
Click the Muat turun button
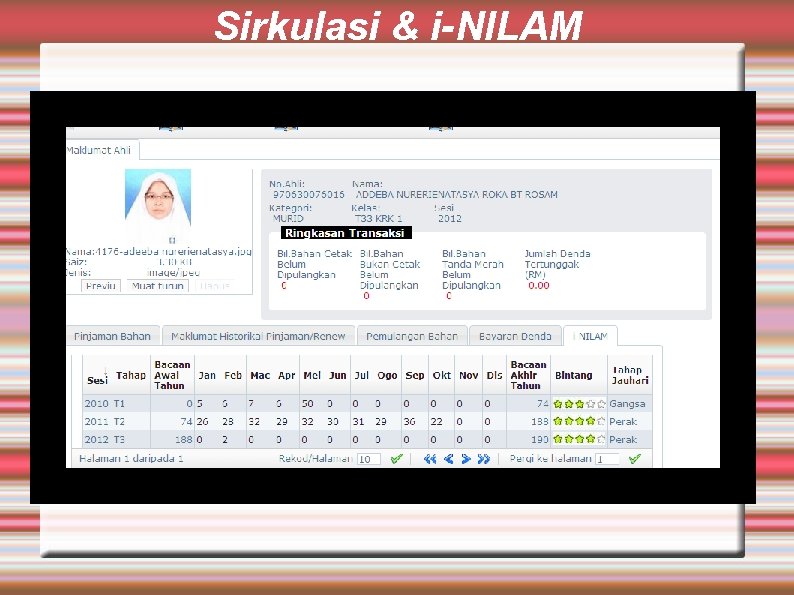tap(157, 286)
